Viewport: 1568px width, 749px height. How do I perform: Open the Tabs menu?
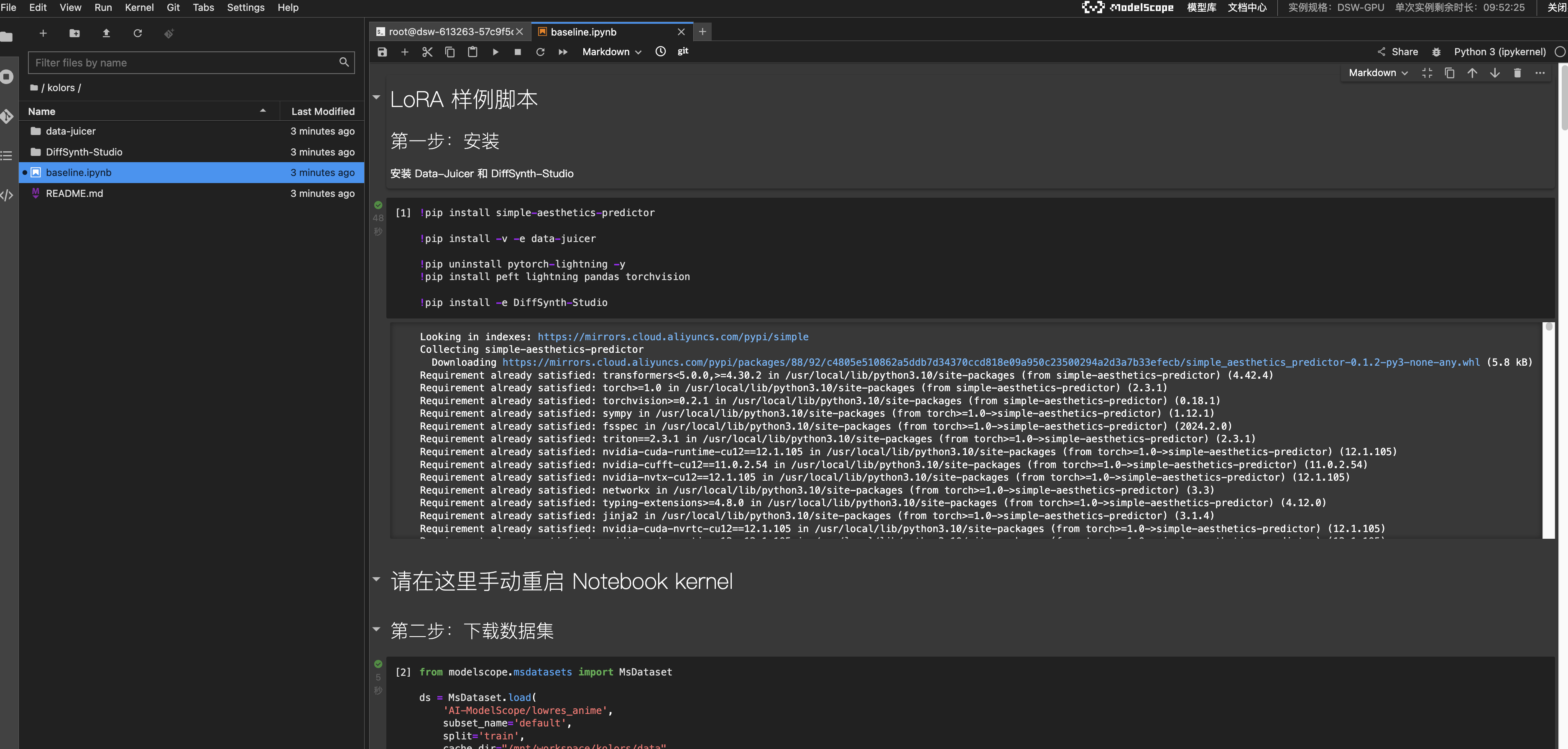203,7
